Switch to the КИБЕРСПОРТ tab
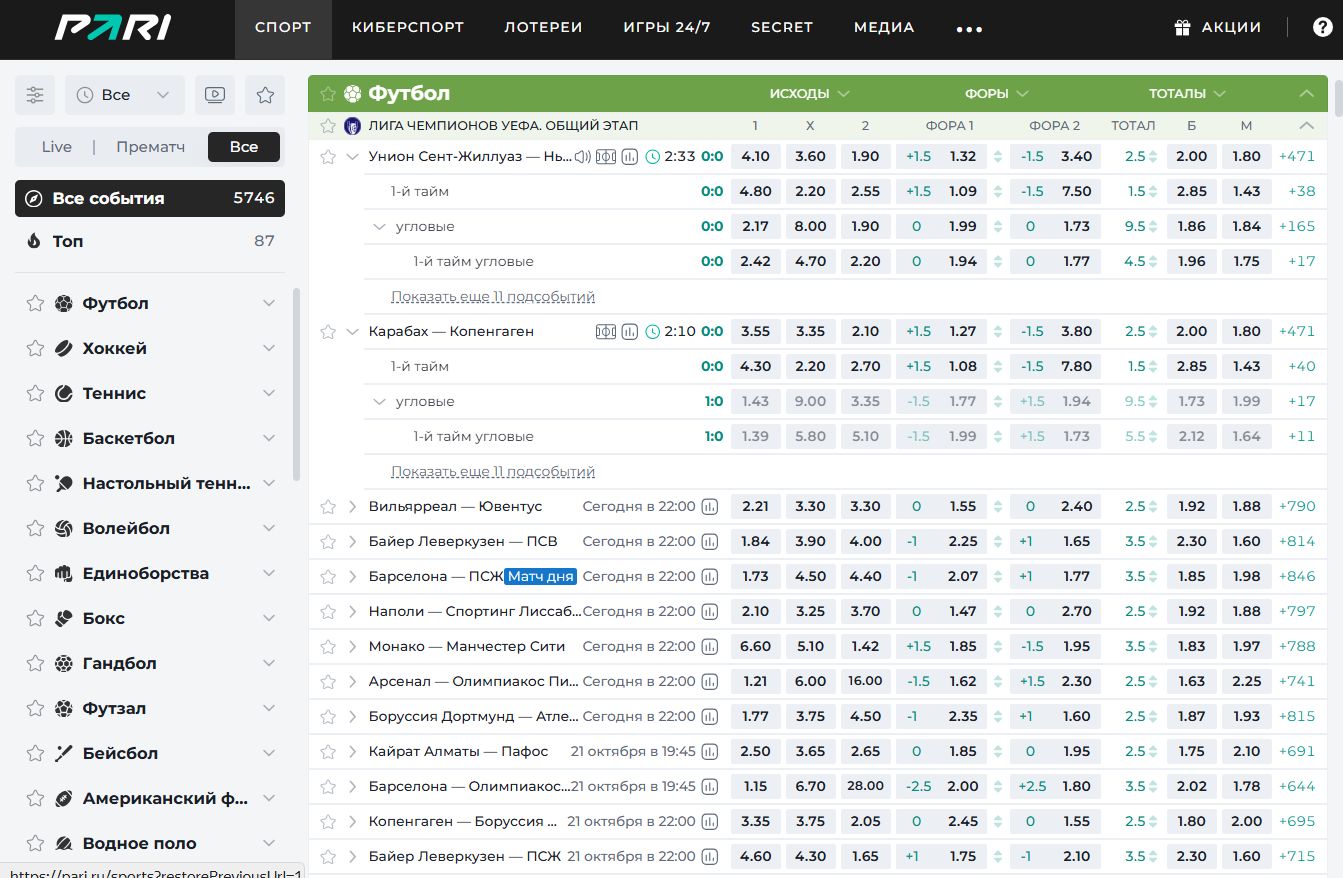 point(408,28)
